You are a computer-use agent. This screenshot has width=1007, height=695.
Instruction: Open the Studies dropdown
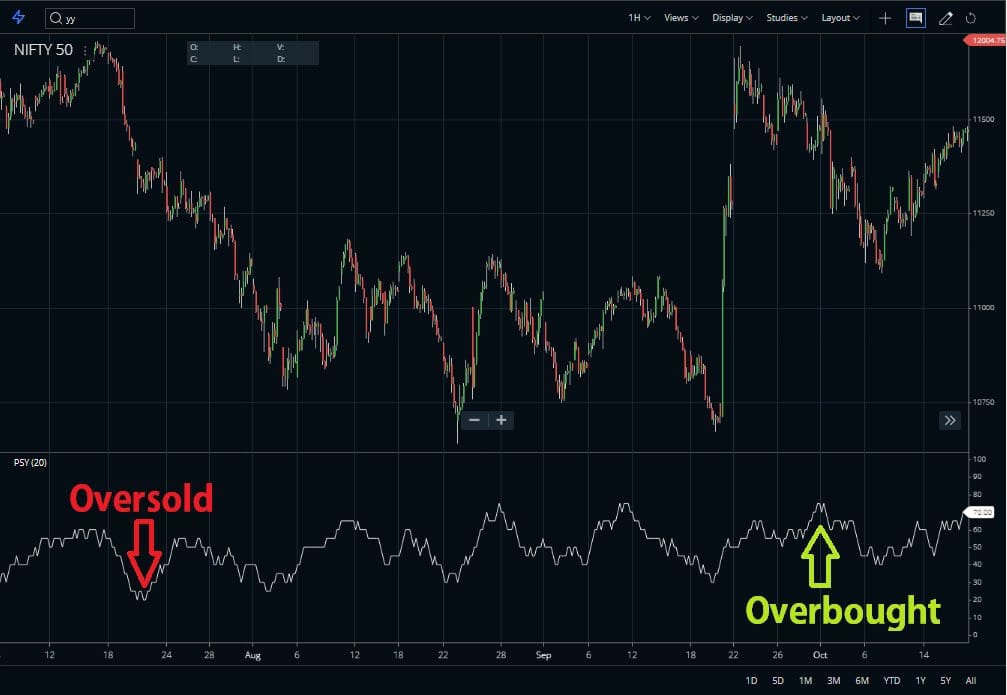point(787,18)
